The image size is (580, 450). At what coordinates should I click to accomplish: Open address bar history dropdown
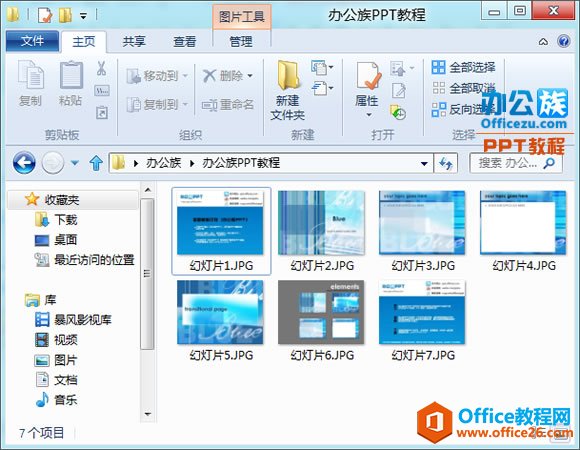424,163
